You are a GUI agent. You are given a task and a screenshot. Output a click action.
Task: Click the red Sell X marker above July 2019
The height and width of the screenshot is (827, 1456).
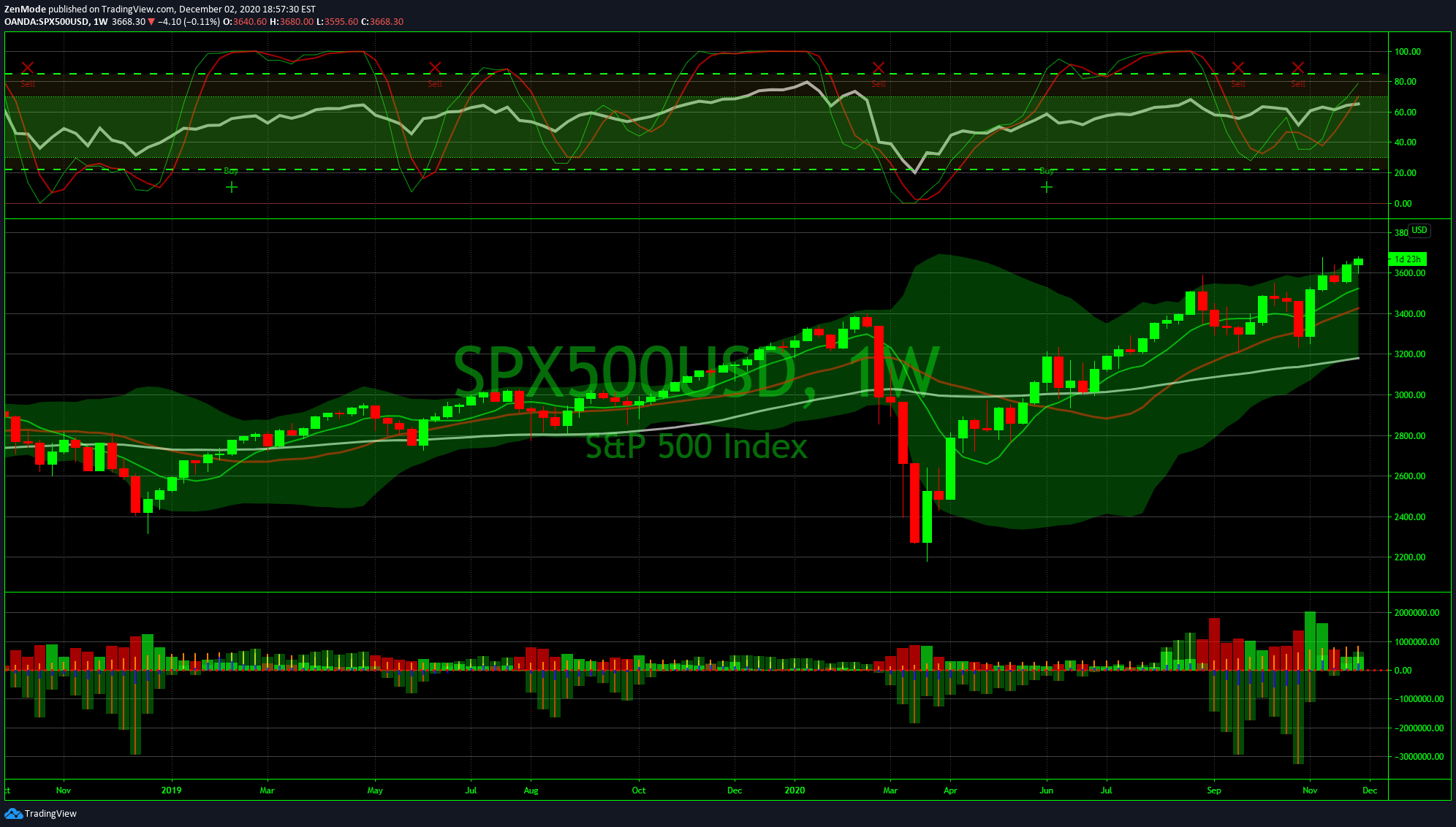point(435,67)
